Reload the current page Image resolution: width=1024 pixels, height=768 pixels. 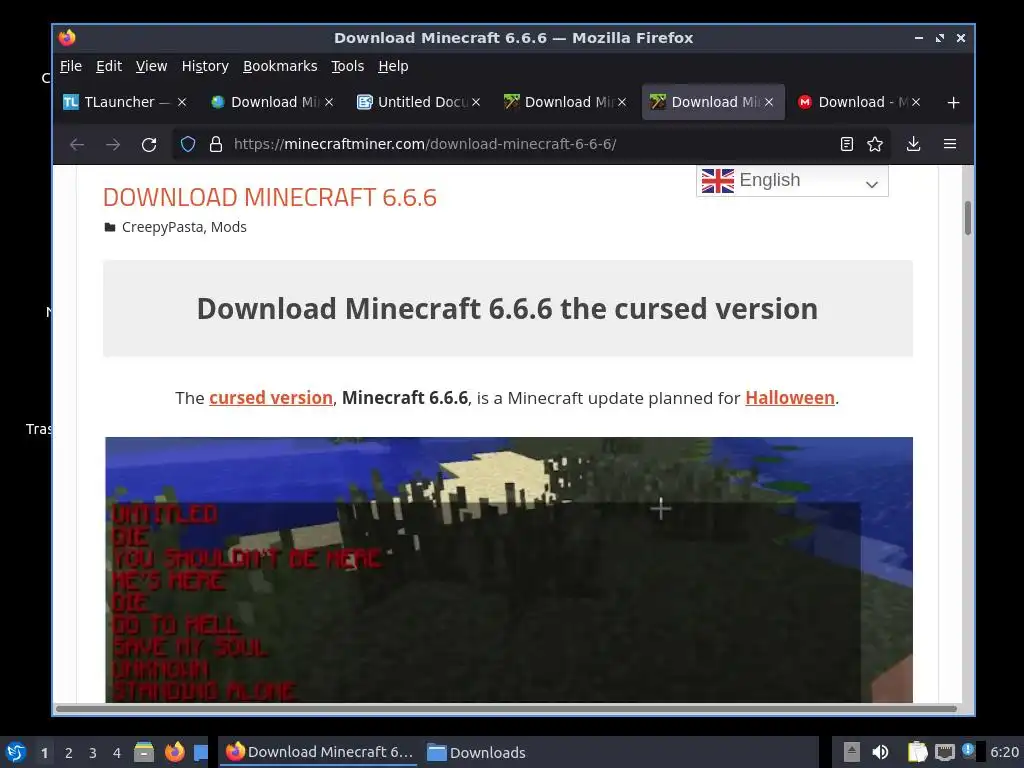(149, 144)
